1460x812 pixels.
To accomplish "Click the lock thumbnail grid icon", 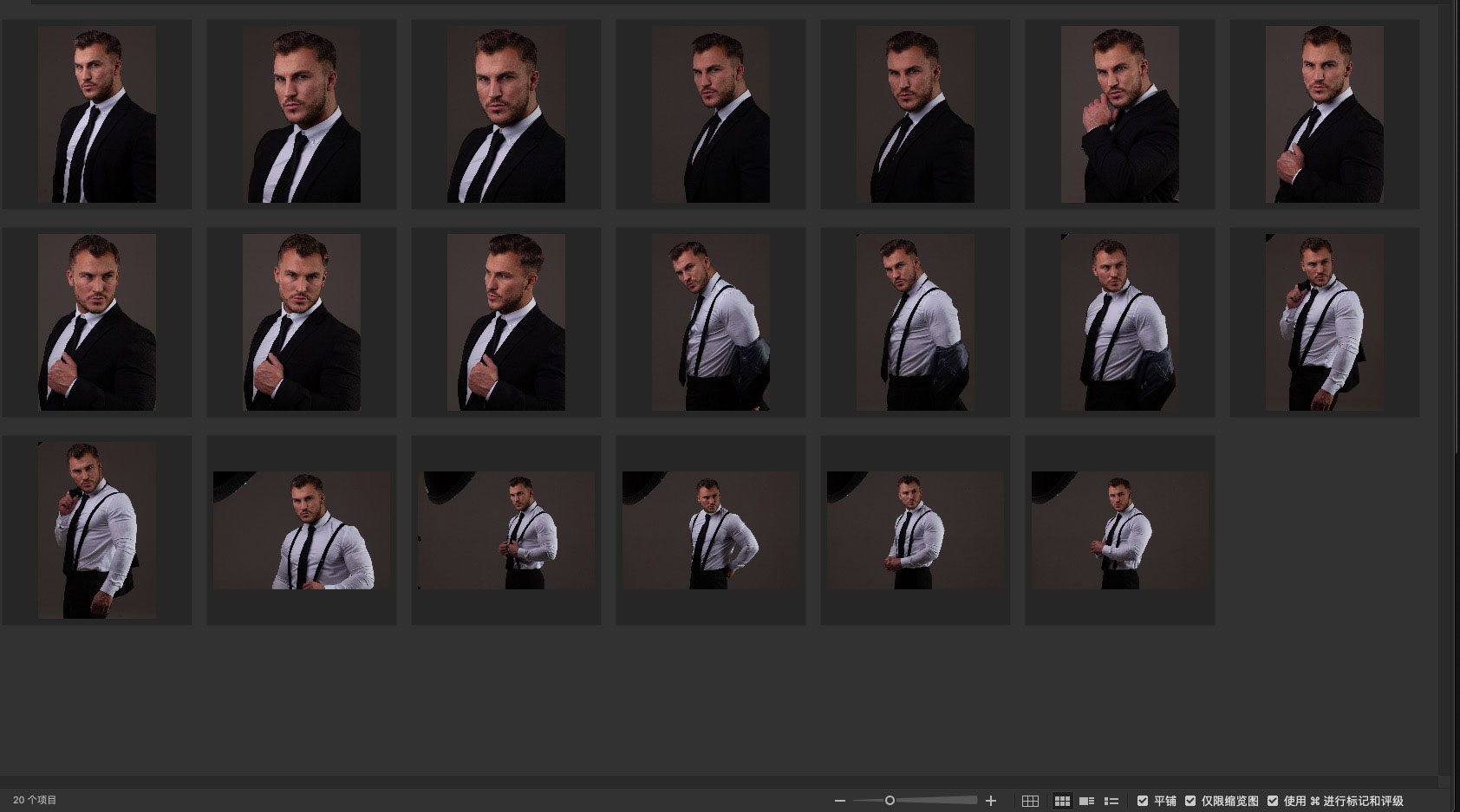I will [1030, 801].
